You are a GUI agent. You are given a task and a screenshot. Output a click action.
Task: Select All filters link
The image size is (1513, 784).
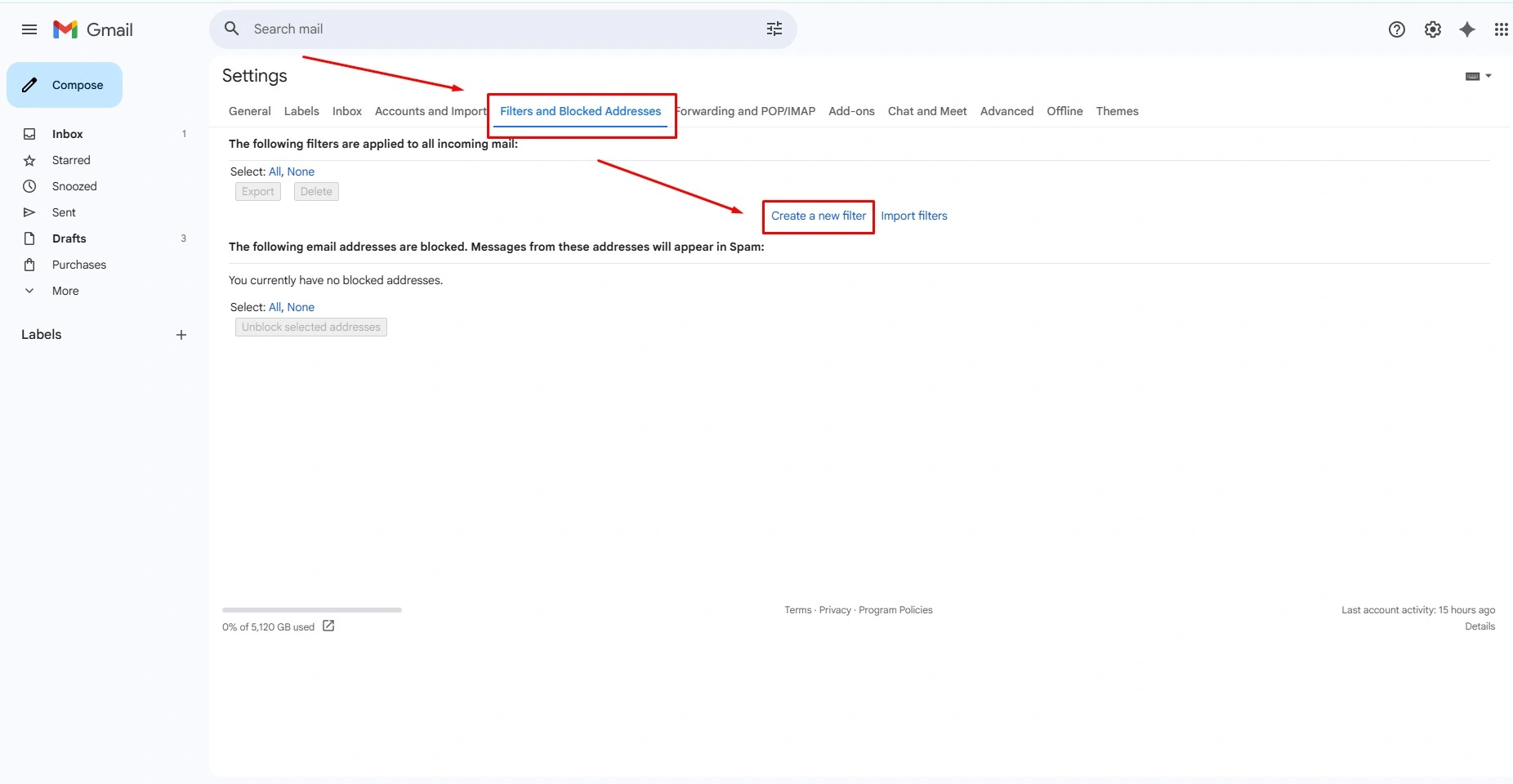click(274, 171)
